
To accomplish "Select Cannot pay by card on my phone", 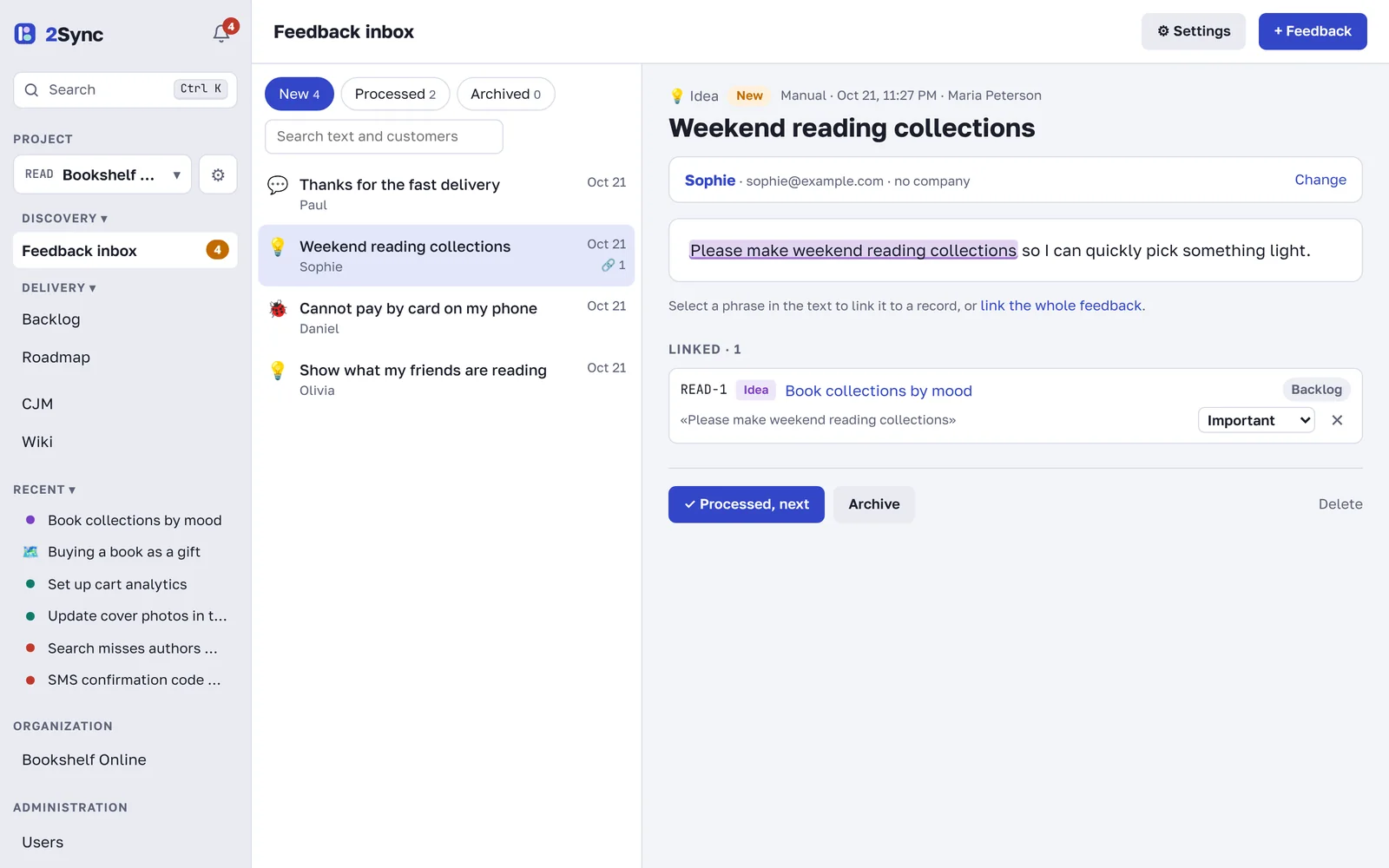I will coord(446,318).
